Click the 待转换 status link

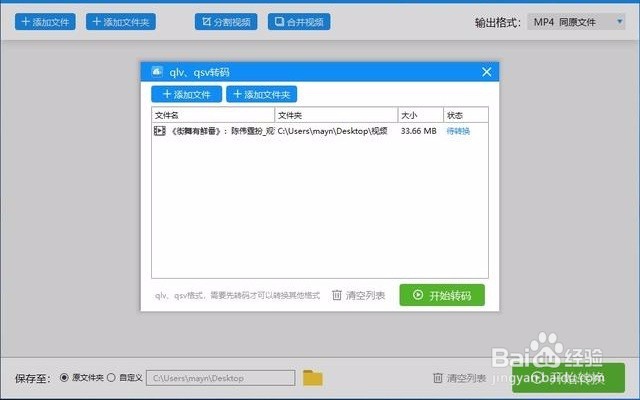tap(458, 131)
